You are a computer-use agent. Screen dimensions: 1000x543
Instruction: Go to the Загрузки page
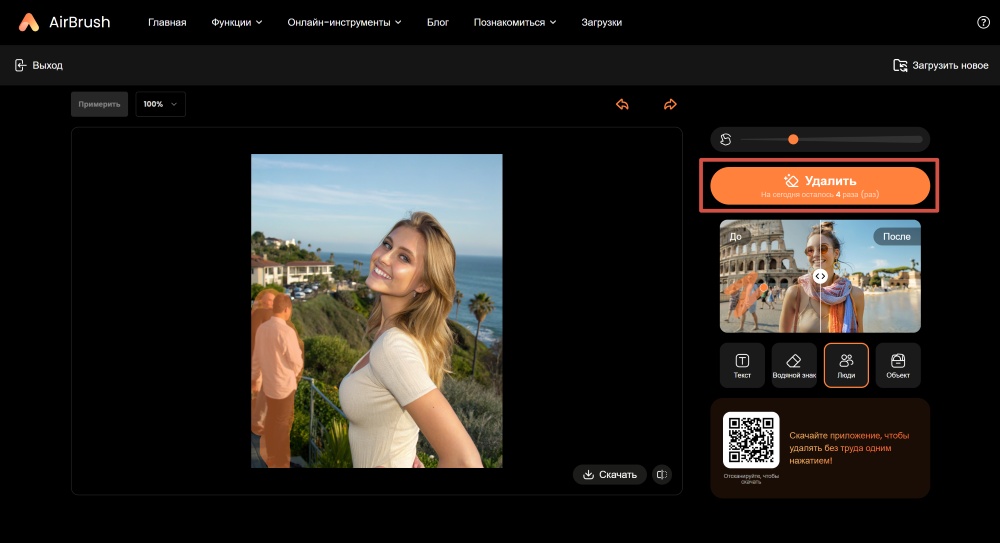[601, 22]
